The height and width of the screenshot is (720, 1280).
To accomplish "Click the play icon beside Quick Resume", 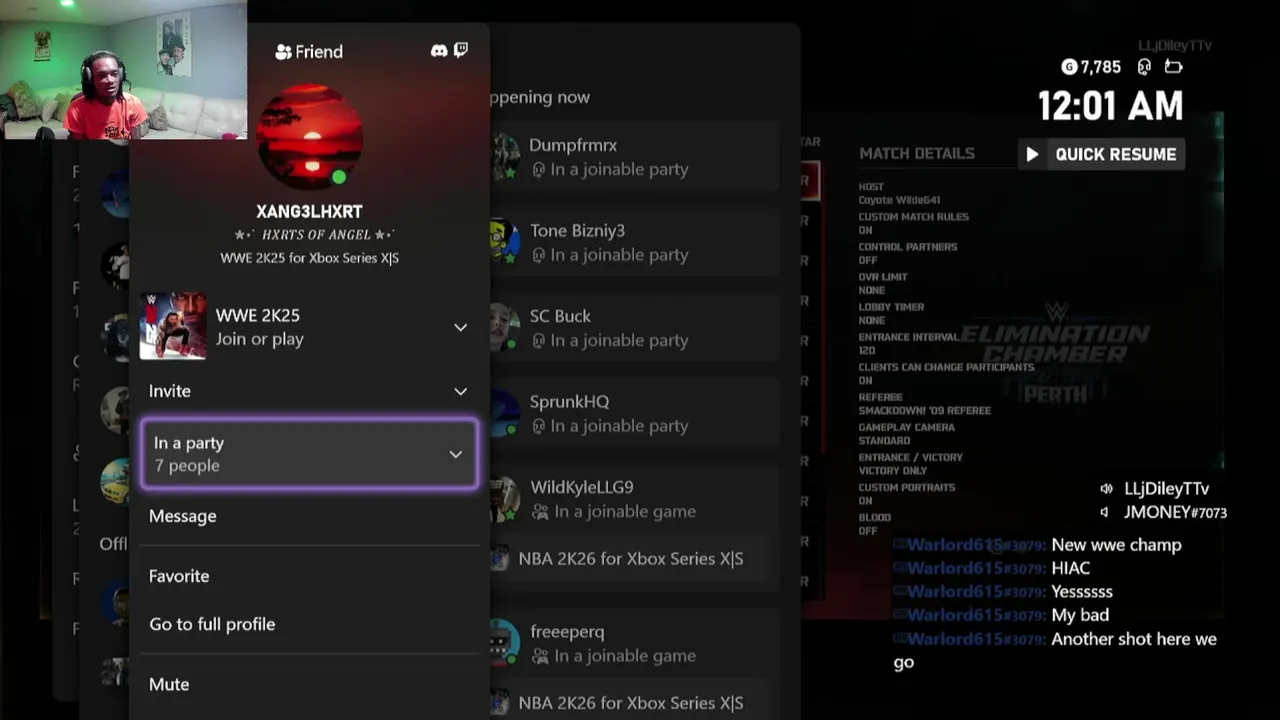I will (x=1033, y=154).
